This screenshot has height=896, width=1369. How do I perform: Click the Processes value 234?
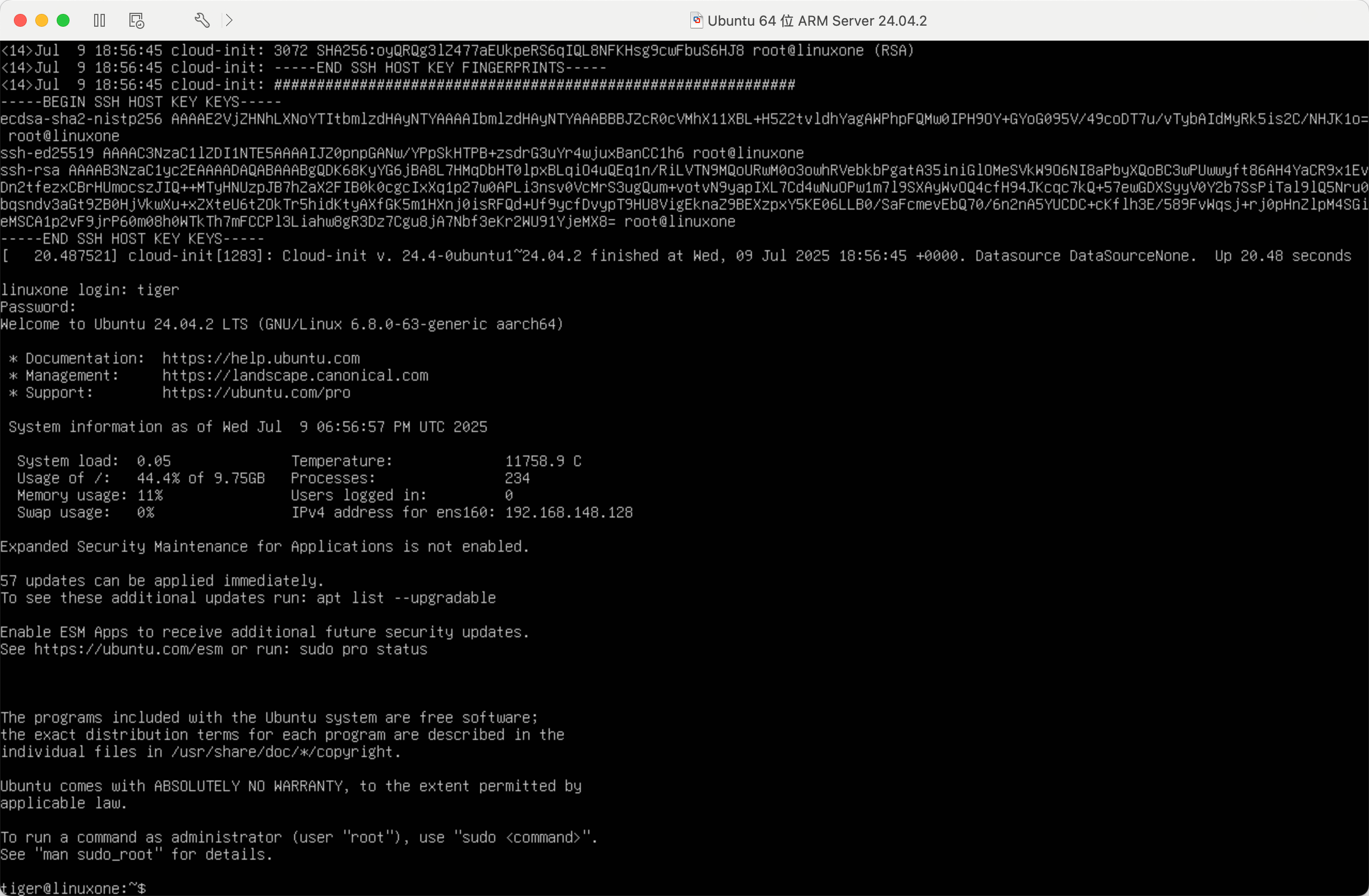517,478
